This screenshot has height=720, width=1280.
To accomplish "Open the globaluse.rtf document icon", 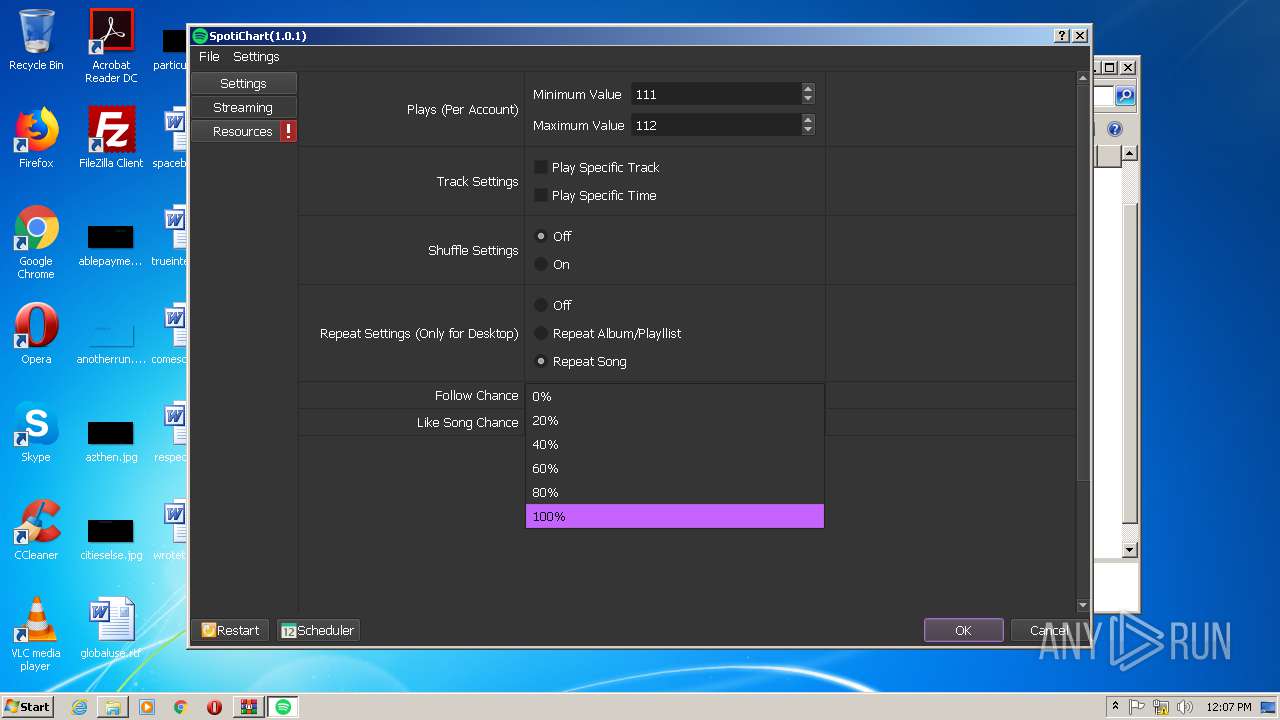I will (x=111, y=628).
